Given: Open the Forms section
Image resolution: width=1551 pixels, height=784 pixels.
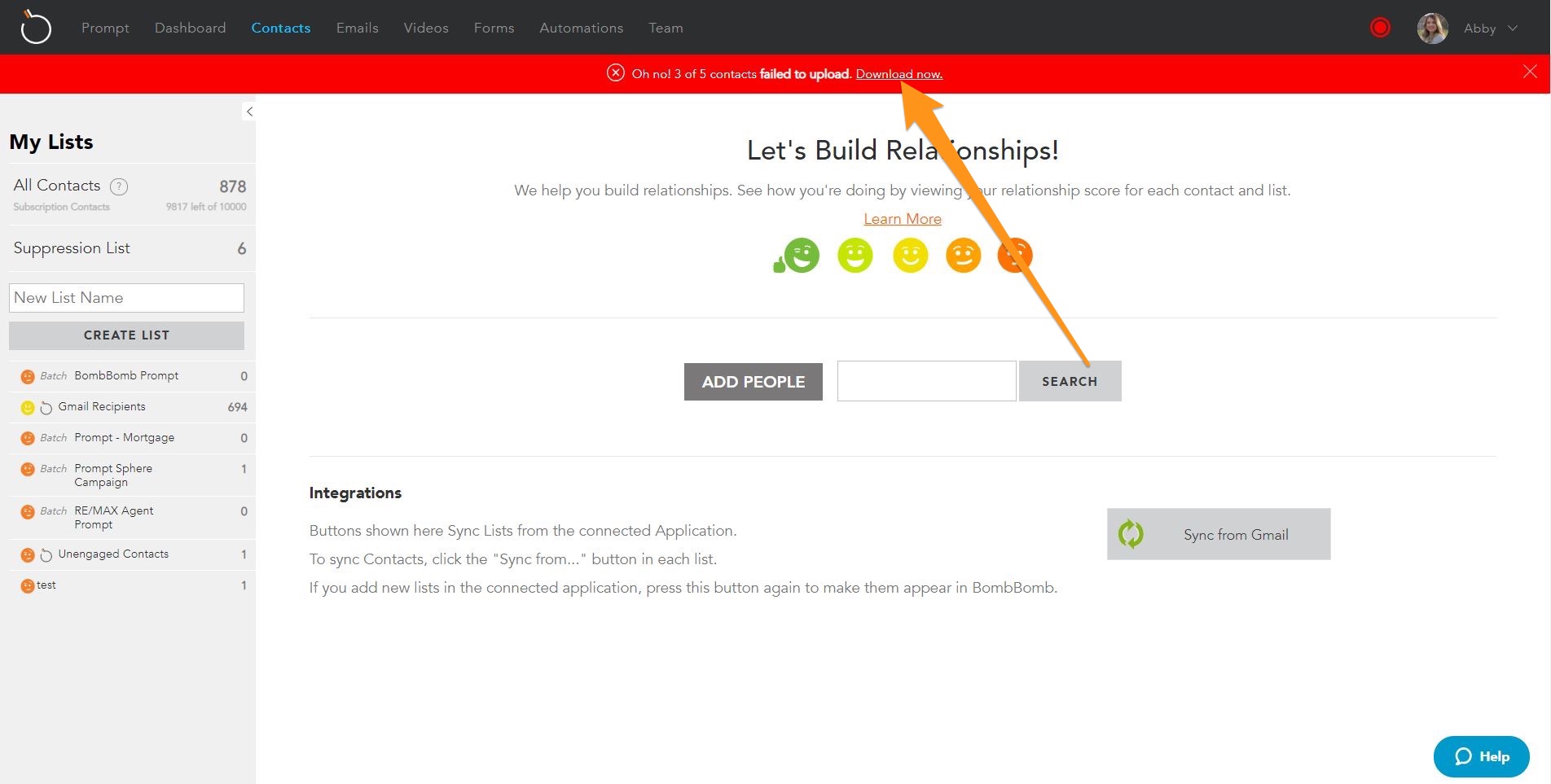Looking at the screenshot, I should (494, 28).
